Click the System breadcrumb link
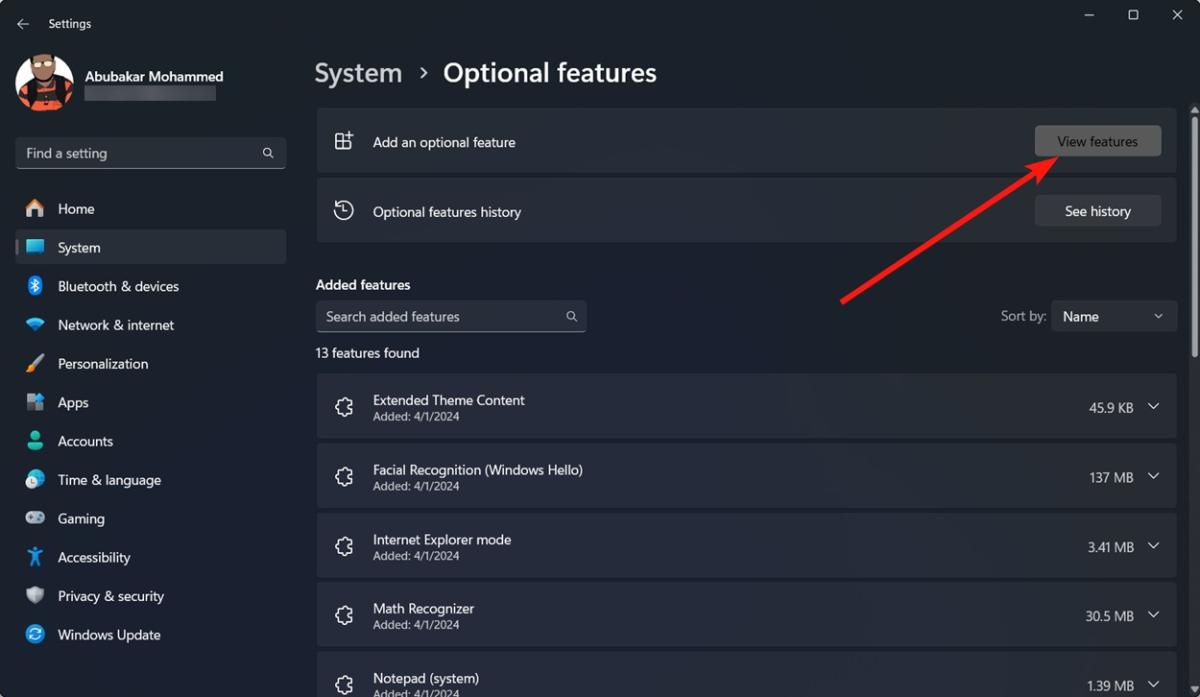Image resolution: width=1200 pixels, height=697 pixels. pyautogui.click(x=357, y=72)
